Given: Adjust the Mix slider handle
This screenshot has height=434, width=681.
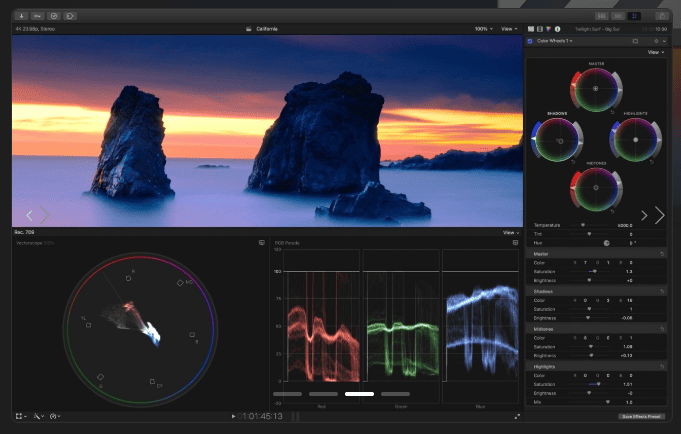Looking at the screenshot, I should click(x=607, y=402).
